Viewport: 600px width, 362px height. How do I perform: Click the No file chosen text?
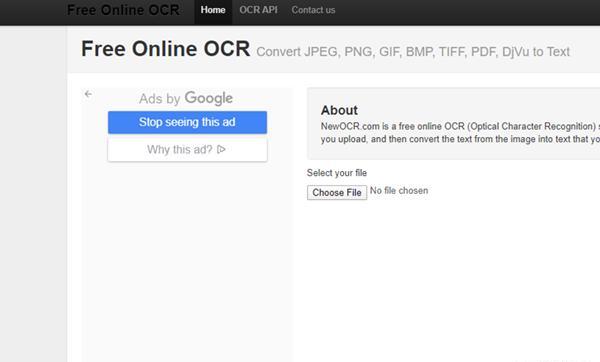(x=399, y=191)
